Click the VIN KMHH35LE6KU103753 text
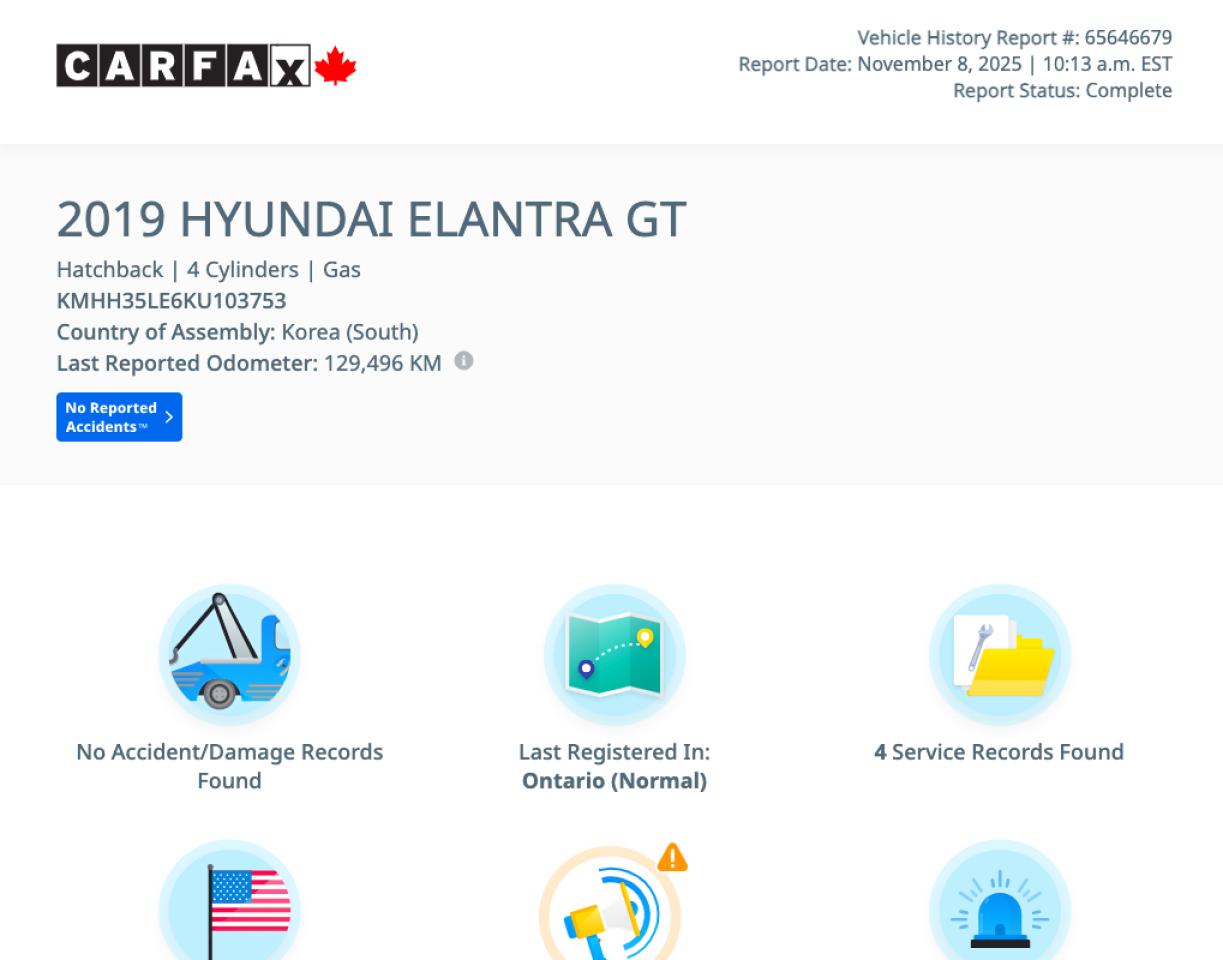Image resolution: width=1223 pixels, height=960 pixels. pyautogui.click(x=171, y=301)
